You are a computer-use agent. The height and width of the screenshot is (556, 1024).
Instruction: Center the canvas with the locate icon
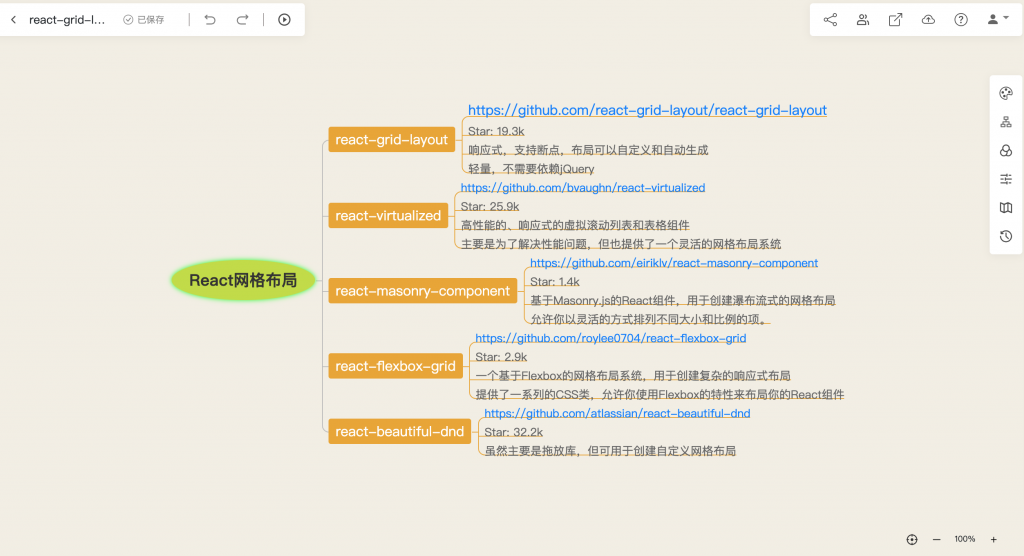click(912, 540)
